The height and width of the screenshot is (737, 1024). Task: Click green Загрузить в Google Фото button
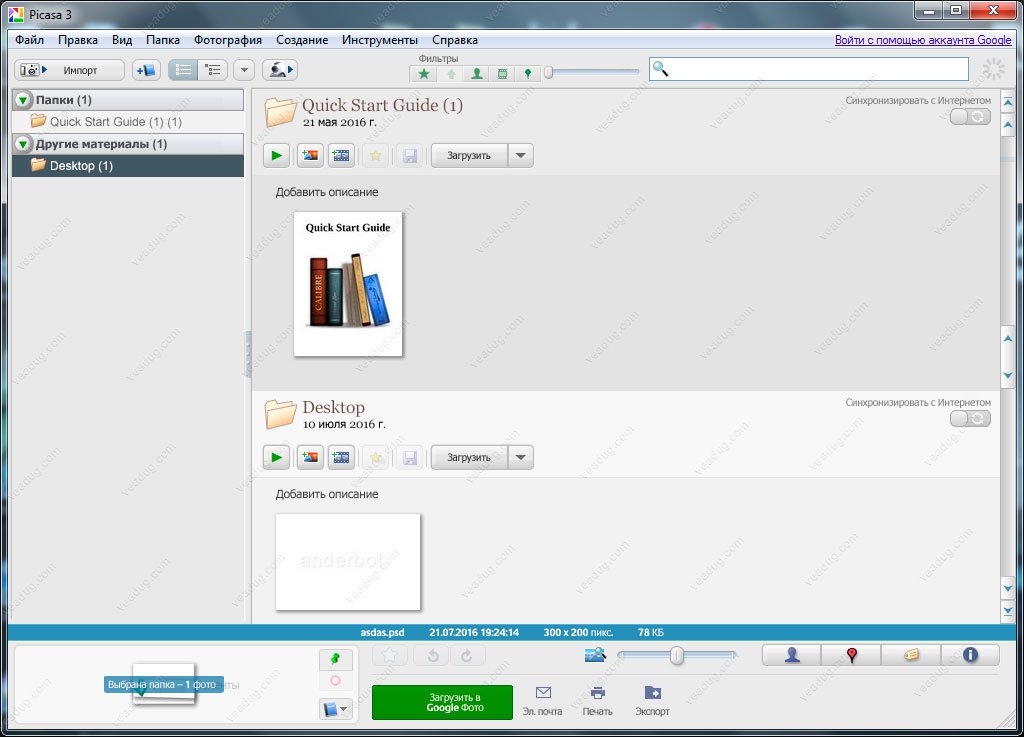click(x=442, y=702)
